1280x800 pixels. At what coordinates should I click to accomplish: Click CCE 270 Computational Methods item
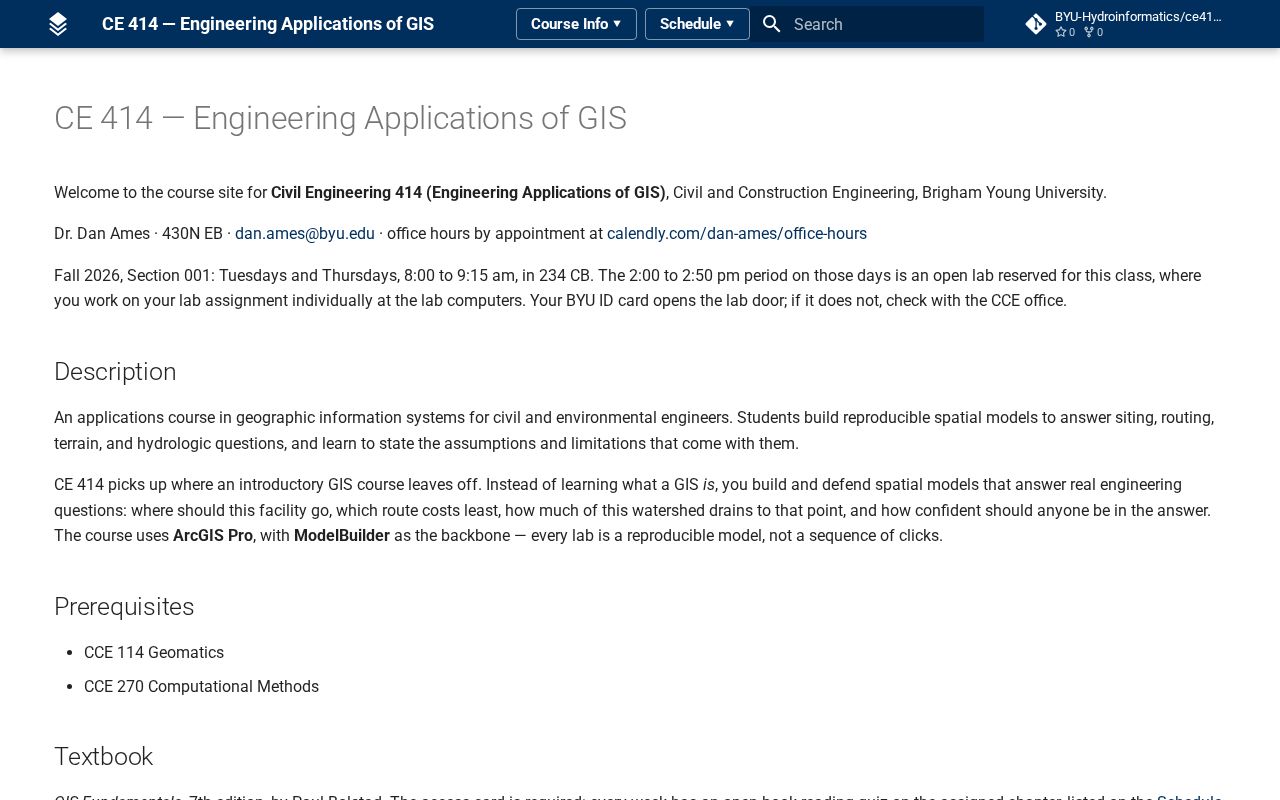pyautogui.click(x=201, y=687)
